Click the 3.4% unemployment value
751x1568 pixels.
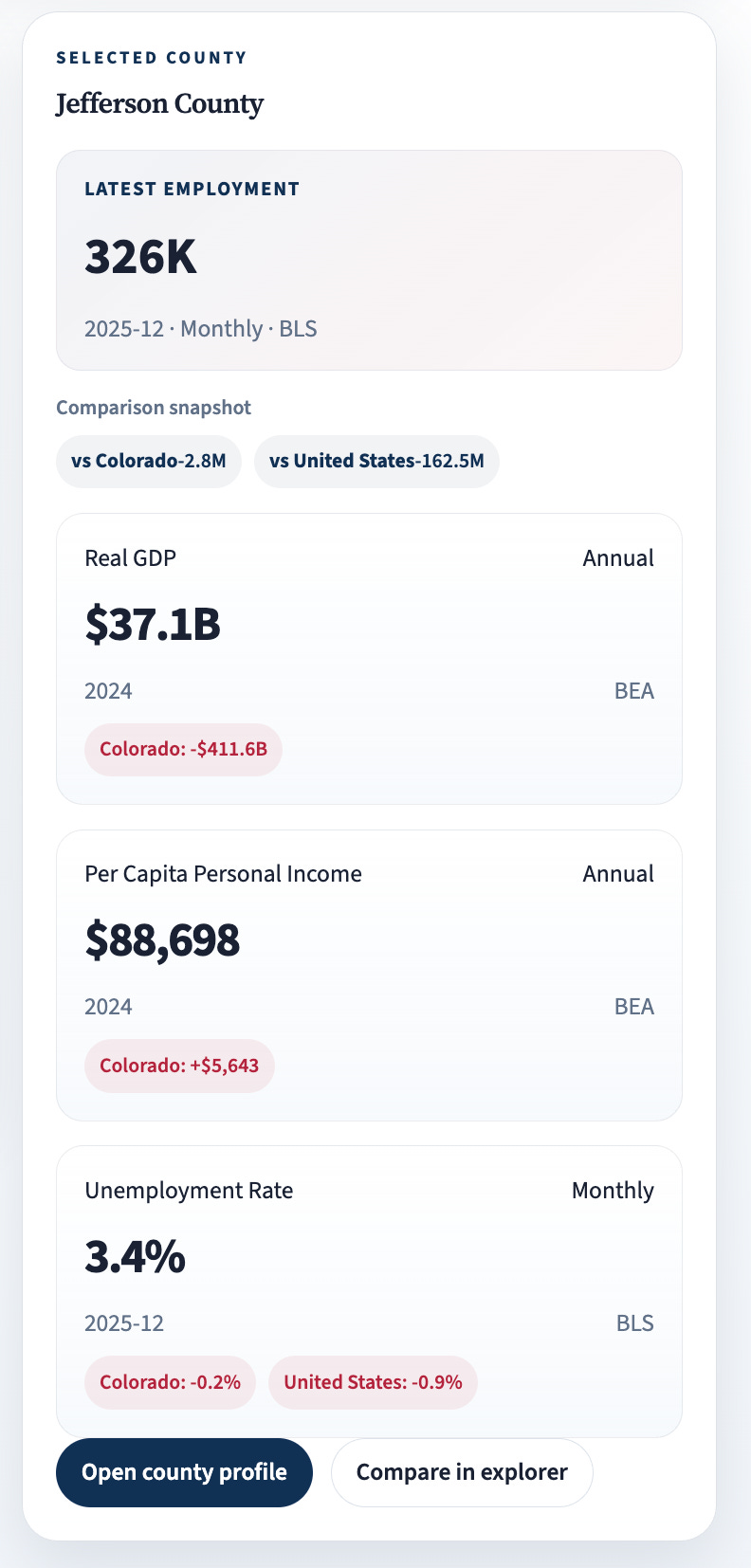[x=135, y=1257]
